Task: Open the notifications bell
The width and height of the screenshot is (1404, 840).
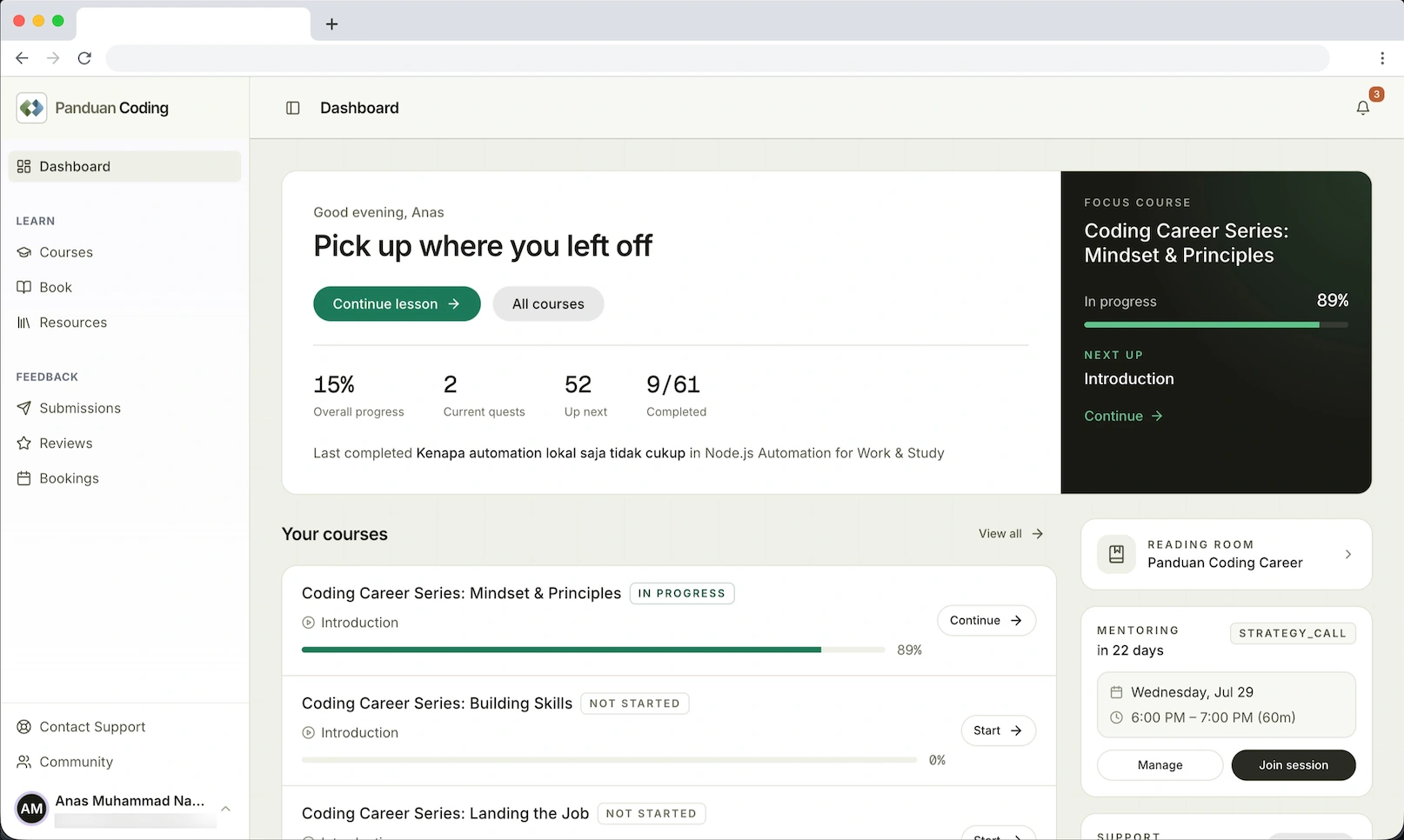Action: pos(1363,108)
